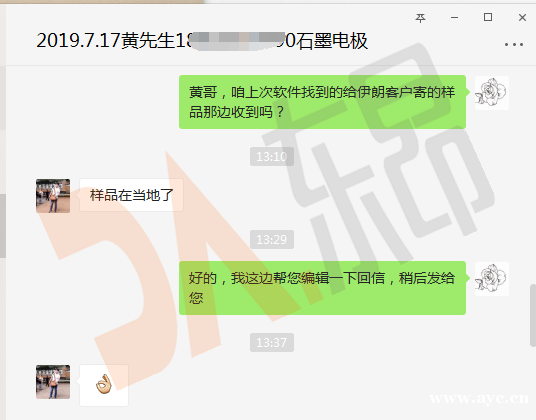
Task: Click the 13:10 timestamp label
Action: pos(272,157)
